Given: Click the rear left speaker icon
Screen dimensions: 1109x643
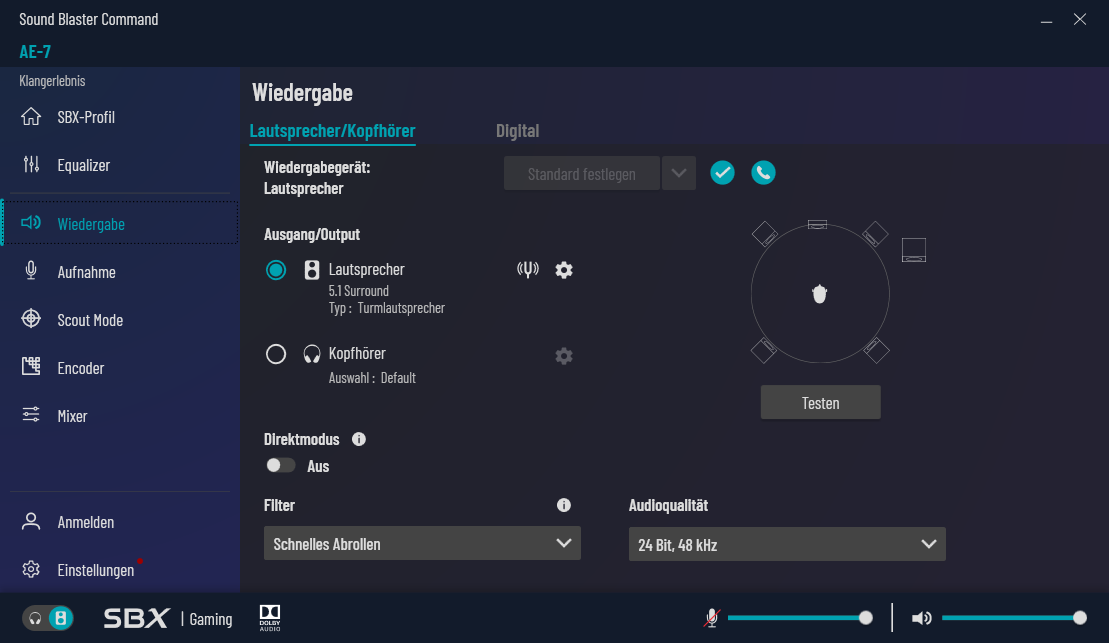Looking at the screenshot, I should click(764, 350).
